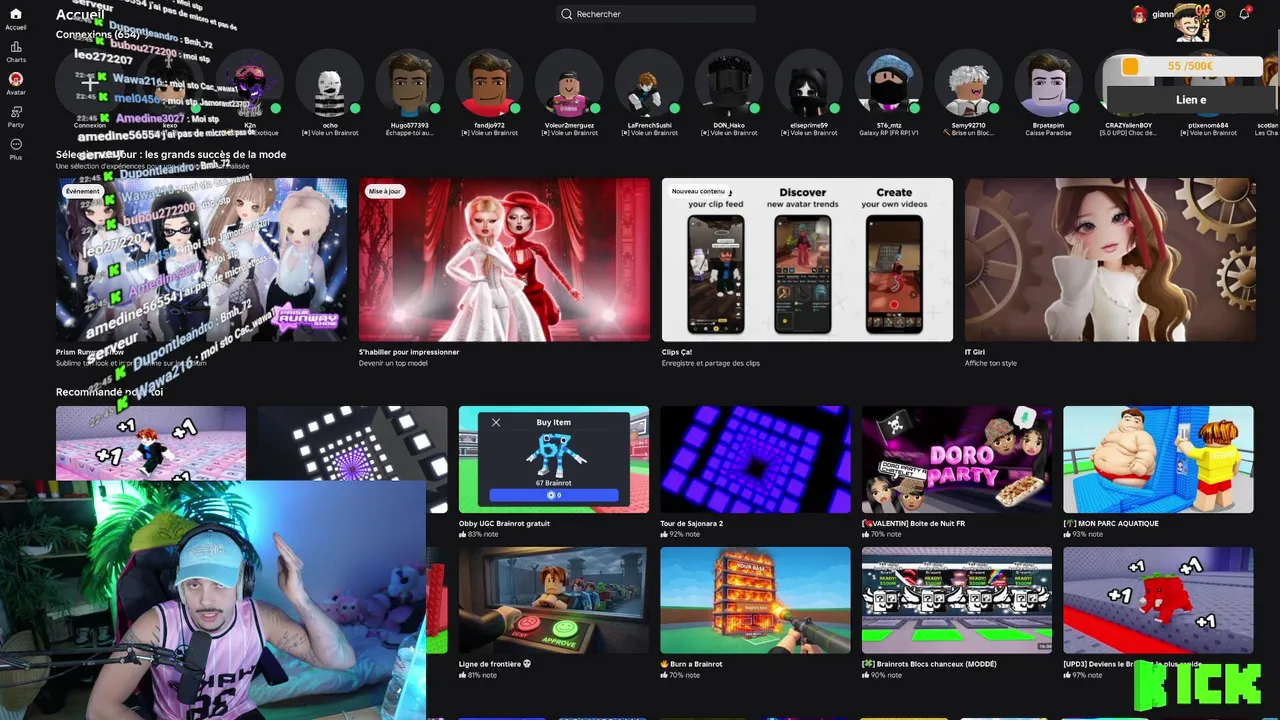Click Caisse Paradise status under Brpatapim
Image resolution: width=1280 pixels, height=720 pixels.
pos(1049,133)
